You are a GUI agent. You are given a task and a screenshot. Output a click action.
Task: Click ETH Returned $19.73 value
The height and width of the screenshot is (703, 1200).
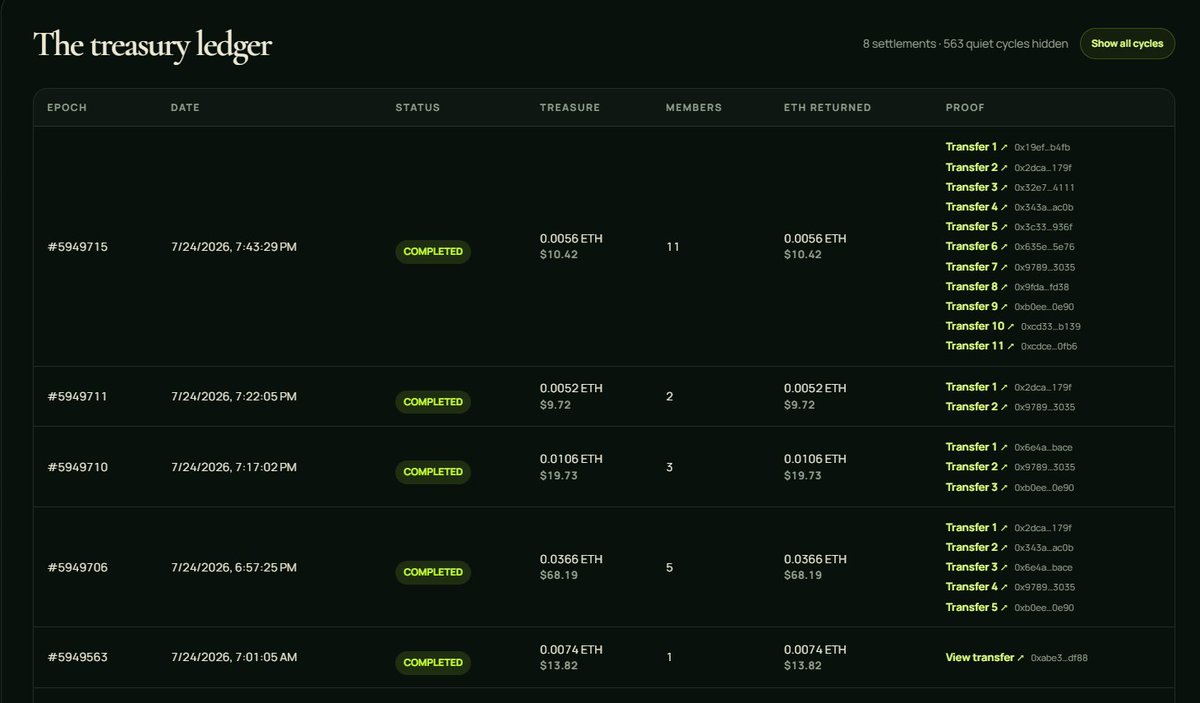tap(803, 475)
